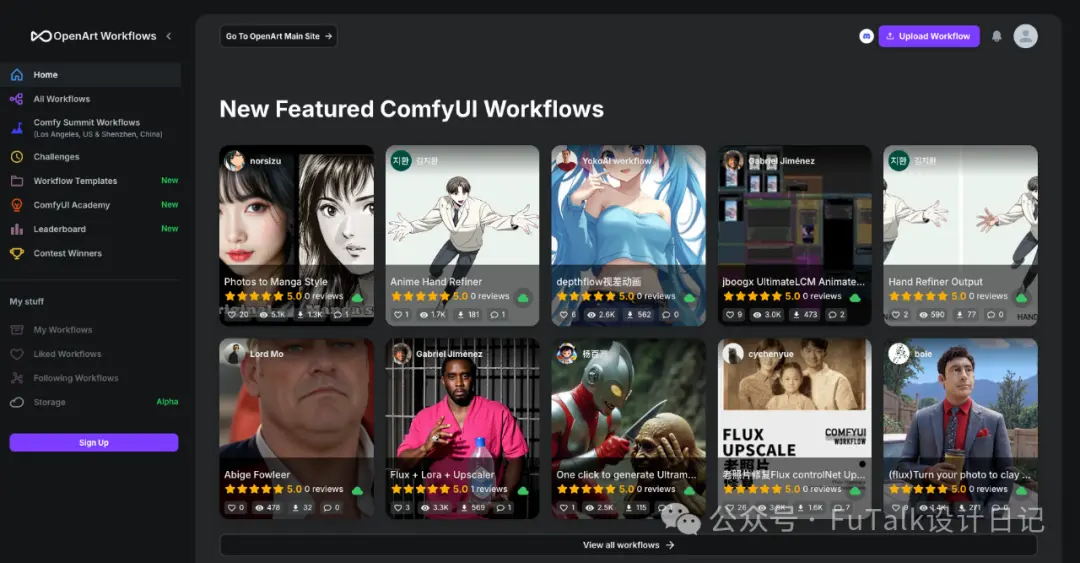Screen dimensions: 1080x563
Task: Click green cloud icon on Abige Fowleer card
Action: pos(357,490)
